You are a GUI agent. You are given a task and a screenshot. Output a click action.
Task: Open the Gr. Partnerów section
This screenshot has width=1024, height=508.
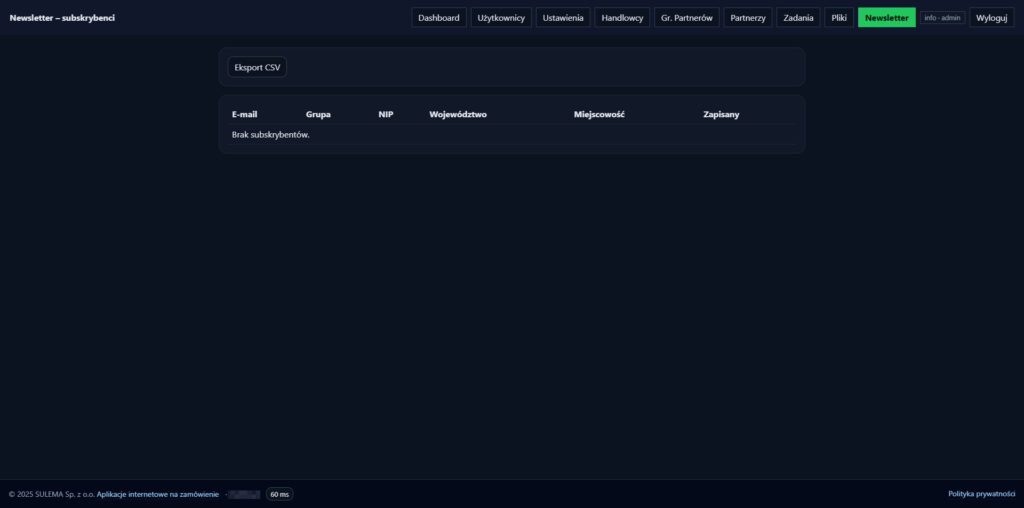point(686,18)
